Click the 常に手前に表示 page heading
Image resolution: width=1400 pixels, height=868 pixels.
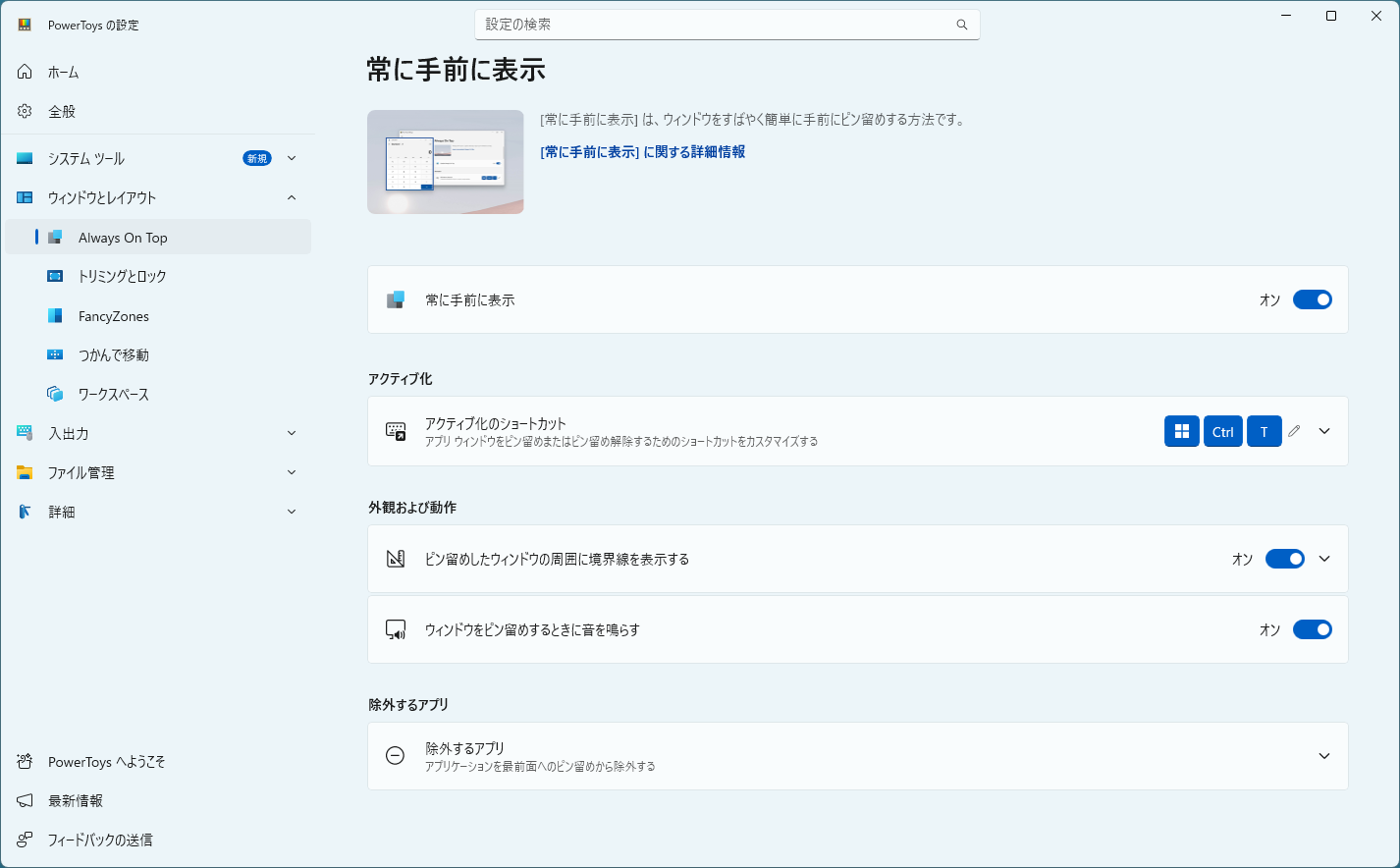(x=457, y=70)
